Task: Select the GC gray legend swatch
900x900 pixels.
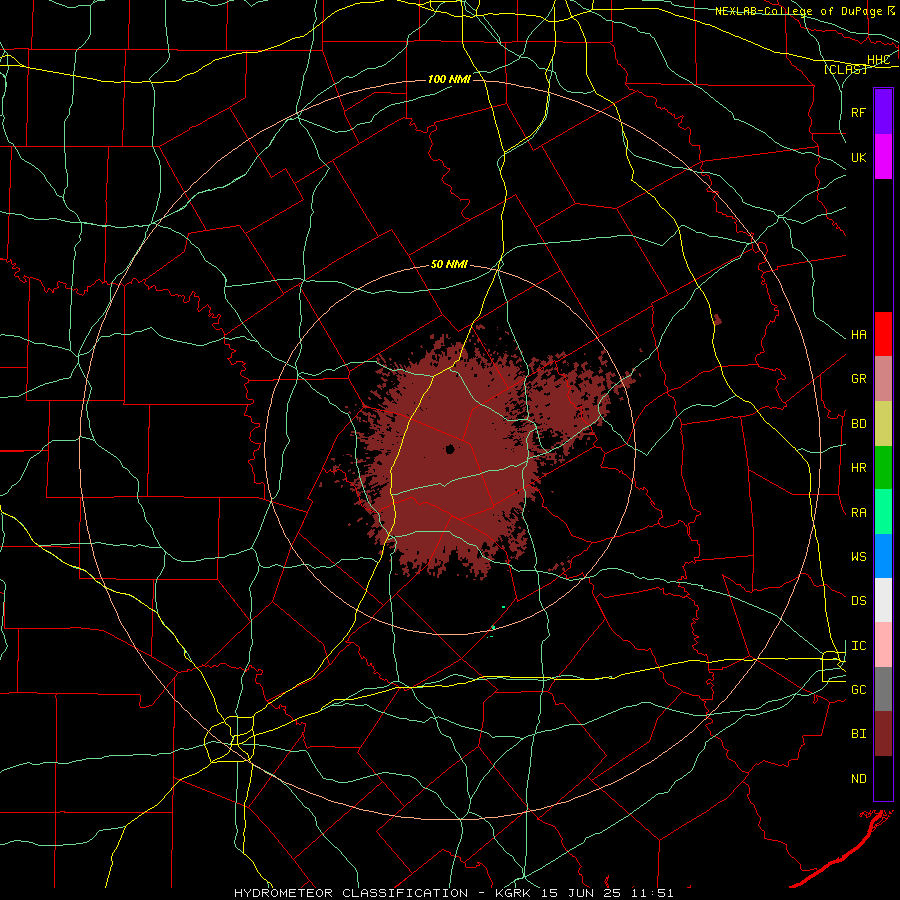Action: (883, 689)
